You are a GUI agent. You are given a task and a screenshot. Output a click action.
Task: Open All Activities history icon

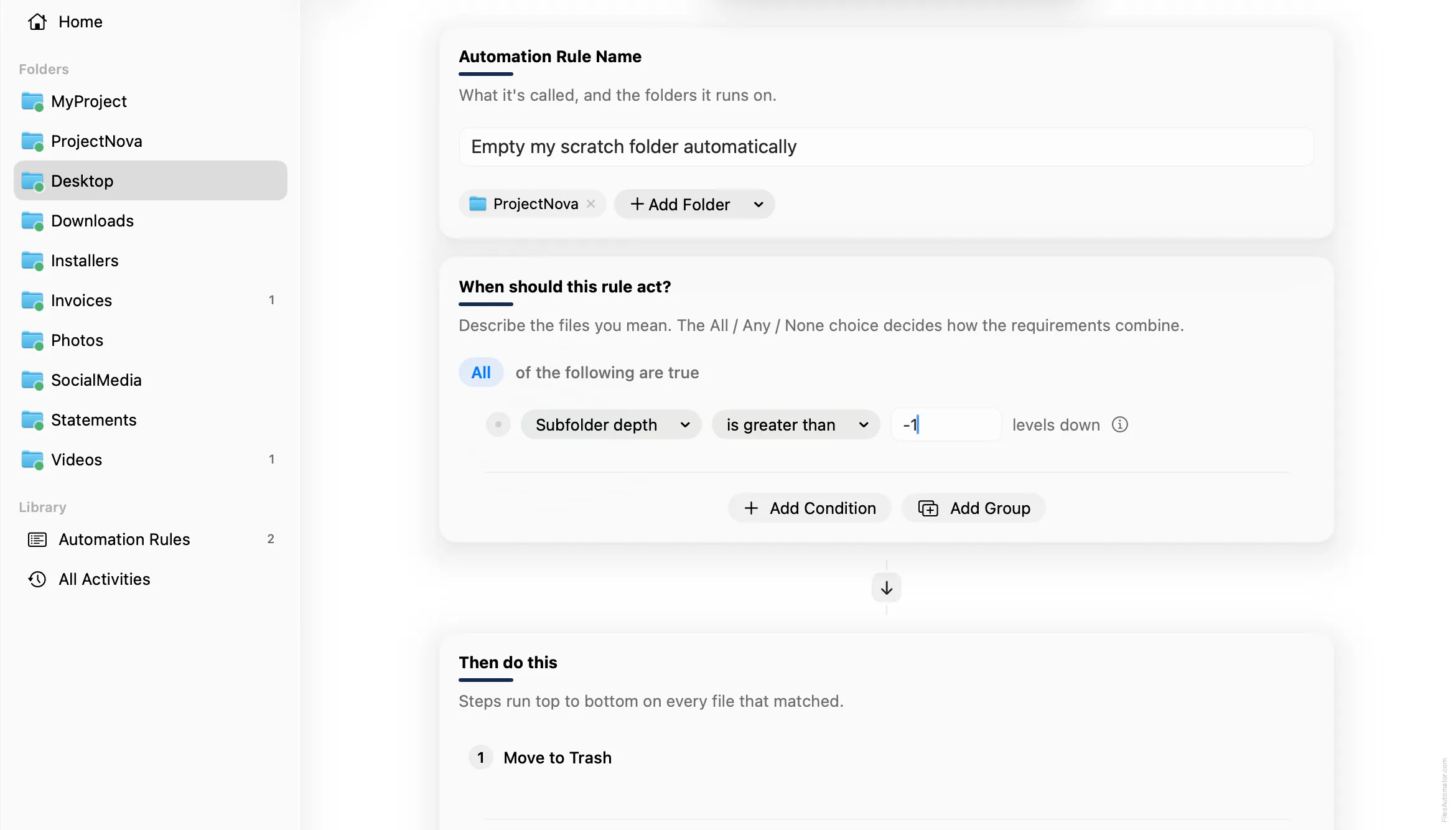pos(37,579)
